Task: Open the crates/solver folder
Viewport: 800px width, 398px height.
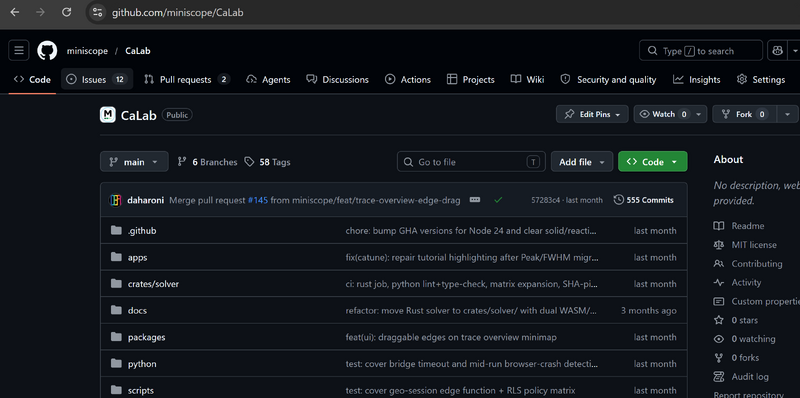Action: (x=153, y=284)
